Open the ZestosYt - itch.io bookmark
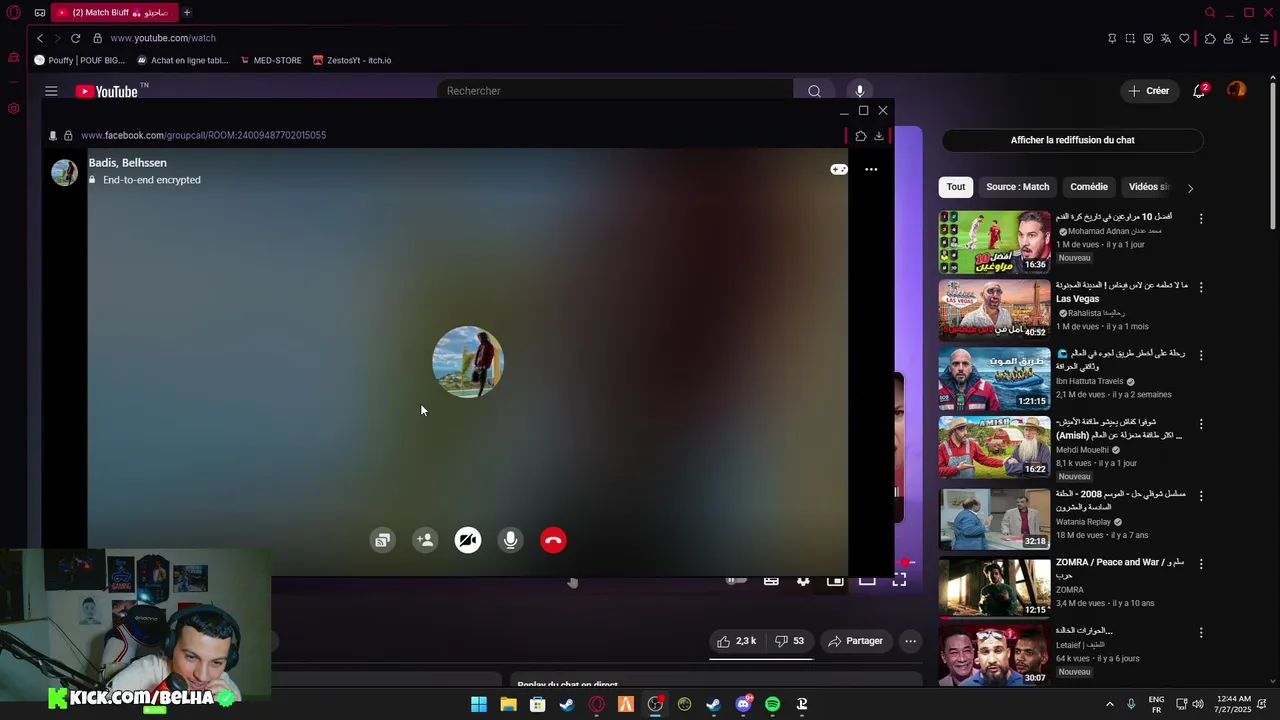The image size is (1280, 720). [352, 60]
